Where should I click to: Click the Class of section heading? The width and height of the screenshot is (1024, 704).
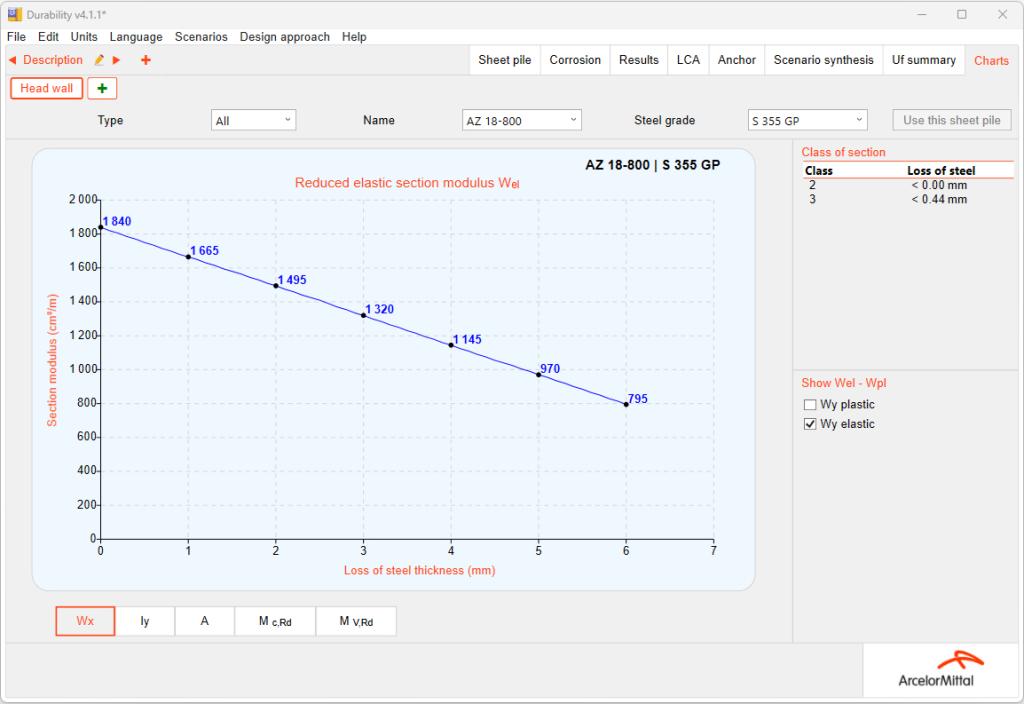pyautogui.click(x=843, y=152)
